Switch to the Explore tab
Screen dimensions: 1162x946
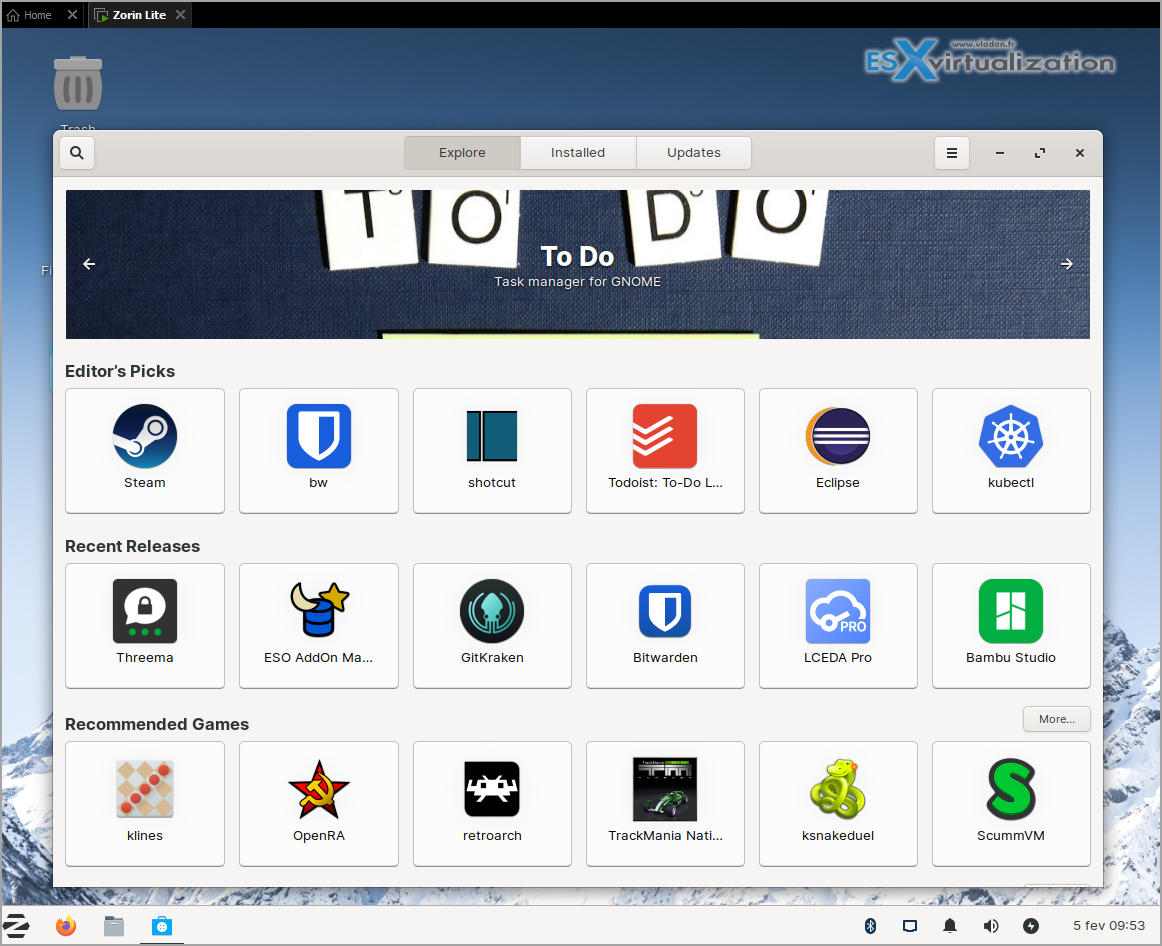tap(462, 153)
